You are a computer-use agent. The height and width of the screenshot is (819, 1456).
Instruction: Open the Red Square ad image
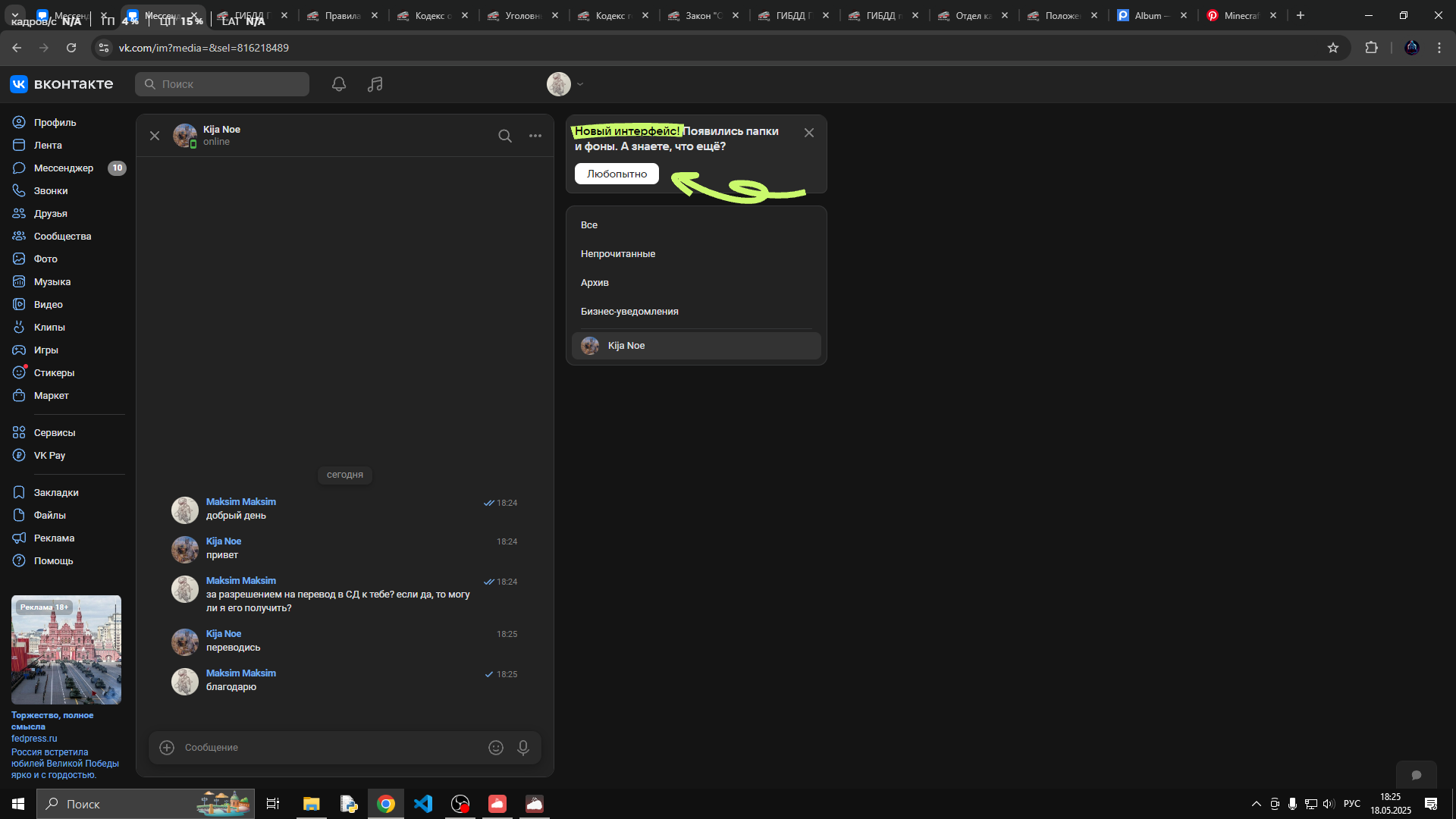66,650
